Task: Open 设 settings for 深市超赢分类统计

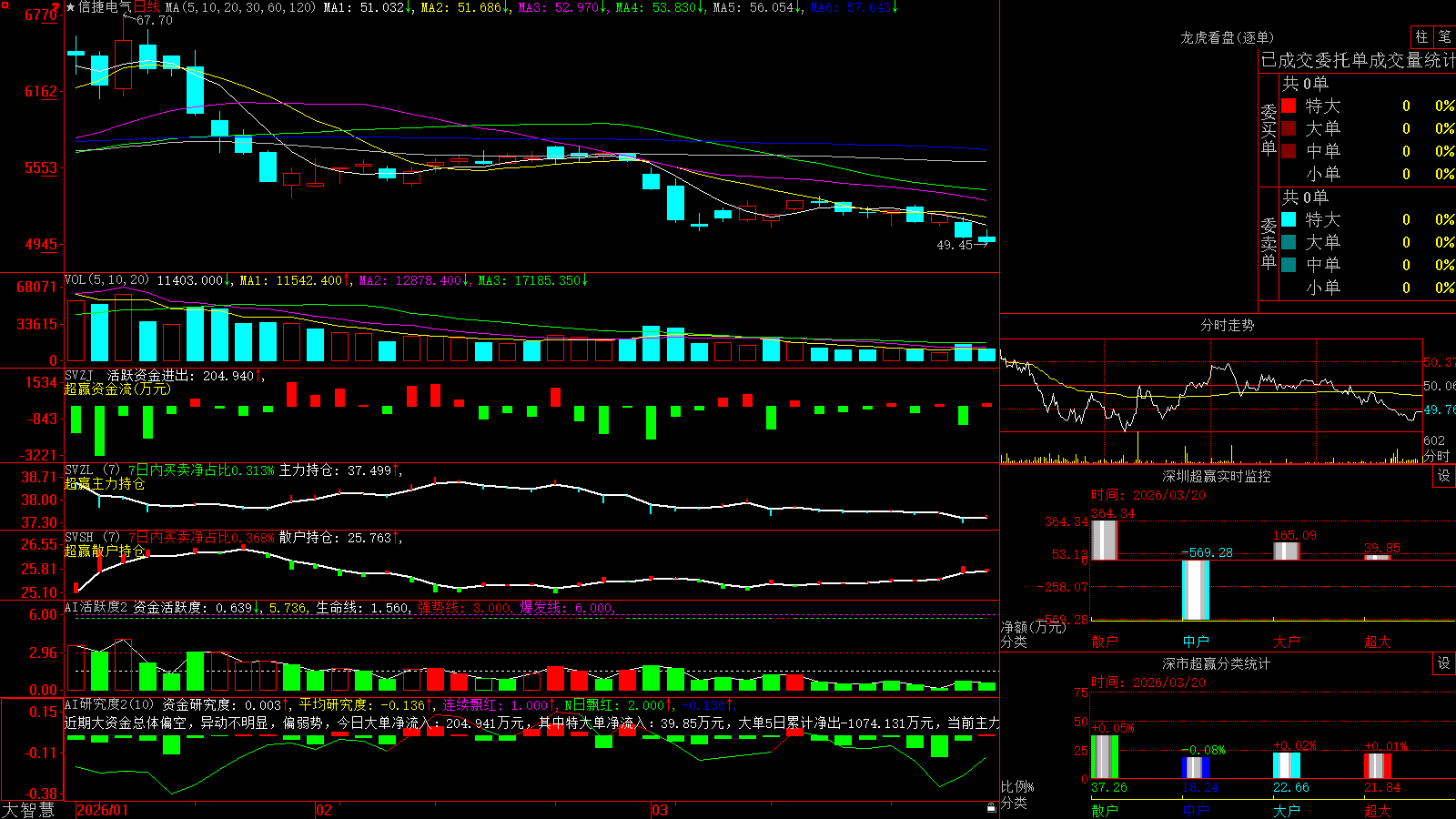Action: [1444, 663]
